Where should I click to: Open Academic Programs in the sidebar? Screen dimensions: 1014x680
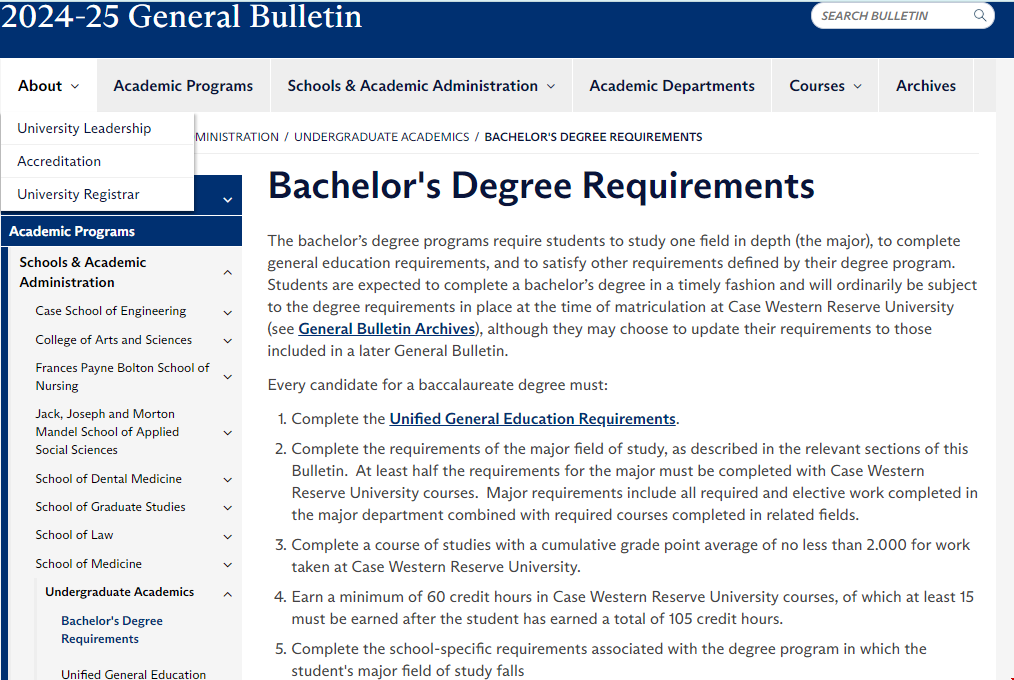coord(72,231)
